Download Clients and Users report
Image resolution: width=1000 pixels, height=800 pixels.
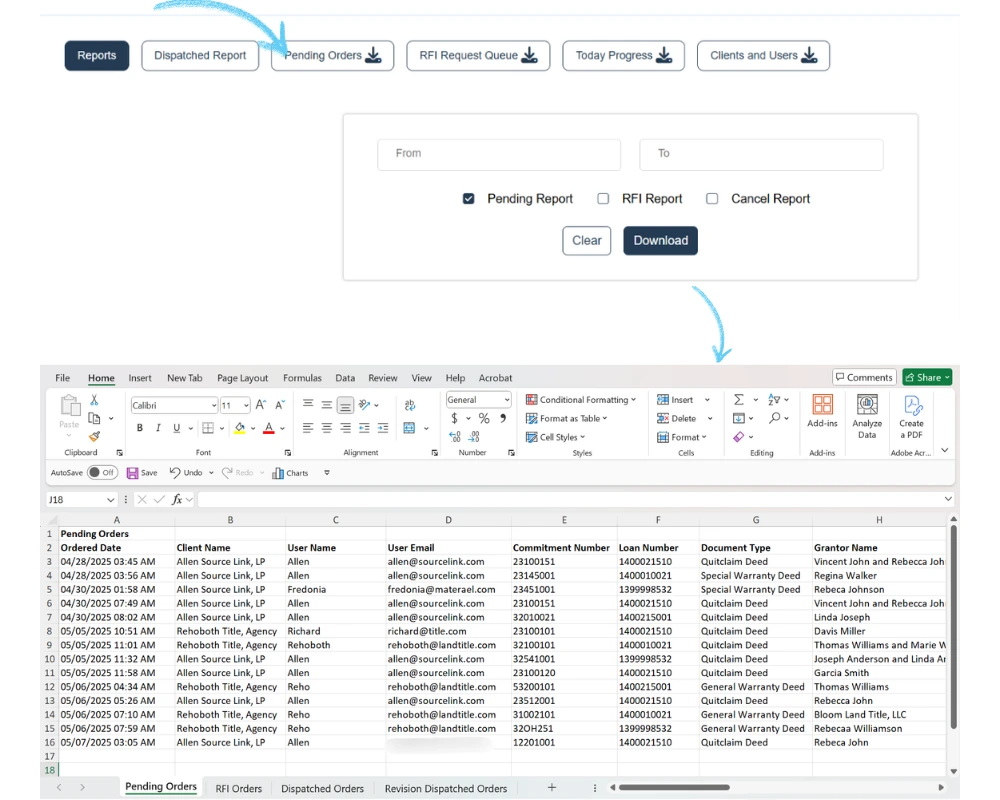point(763,56)
